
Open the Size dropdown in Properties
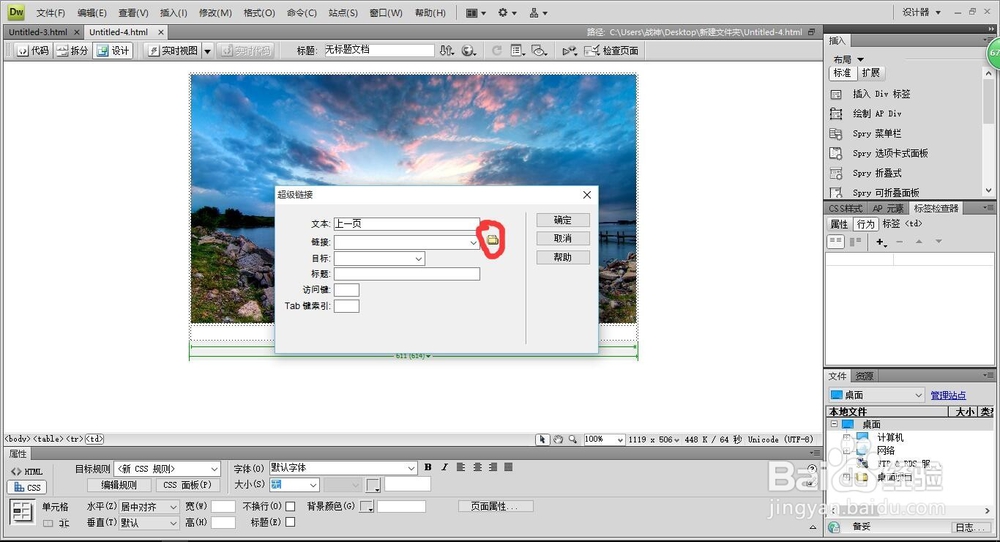(313, 485)
